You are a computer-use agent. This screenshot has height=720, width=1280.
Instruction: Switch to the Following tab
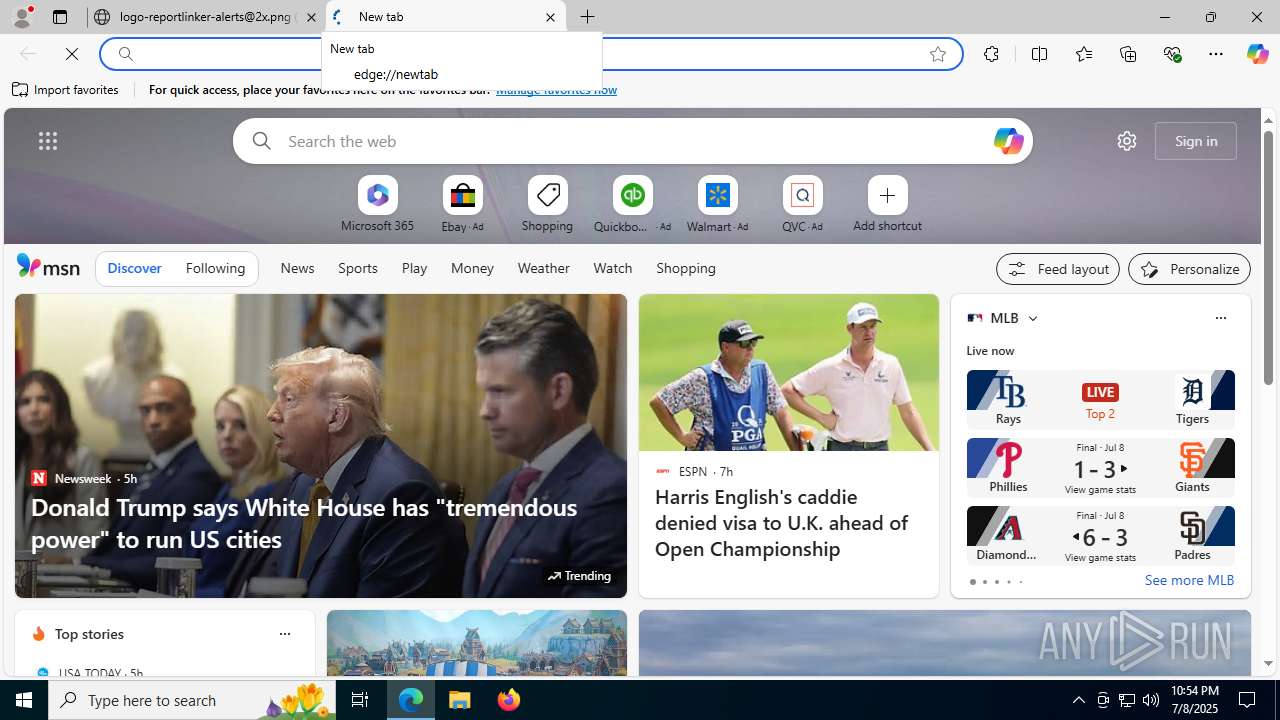[x=215, y=268]
